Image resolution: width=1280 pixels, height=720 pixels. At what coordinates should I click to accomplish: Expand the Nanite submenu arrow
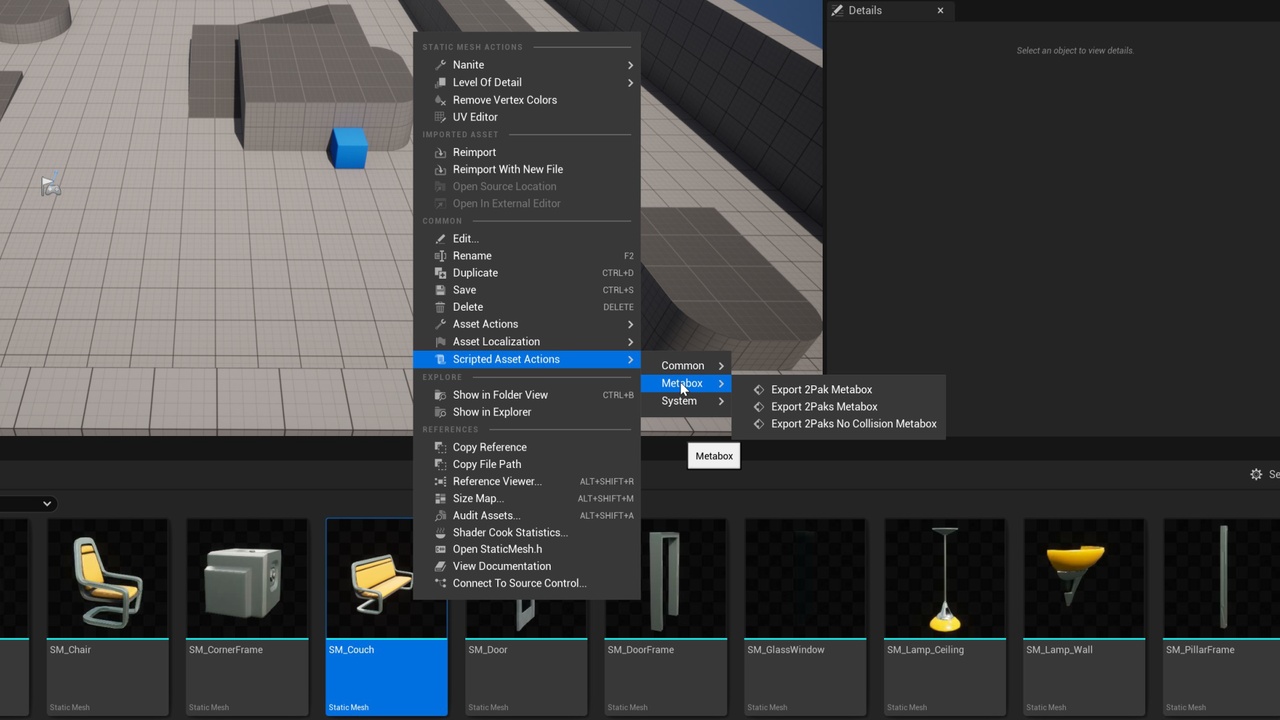click(630, 65)
